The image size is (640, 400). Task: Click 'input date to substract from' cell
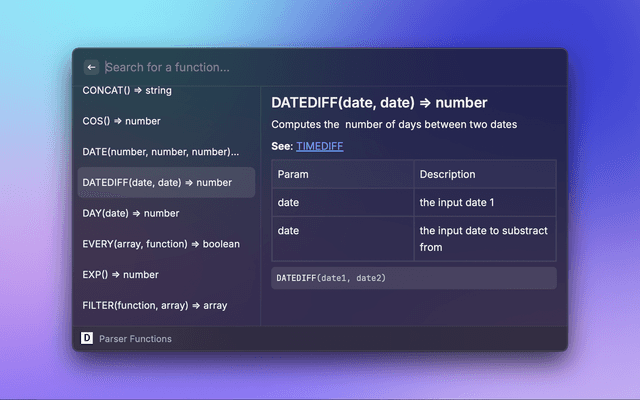(483, 238)
